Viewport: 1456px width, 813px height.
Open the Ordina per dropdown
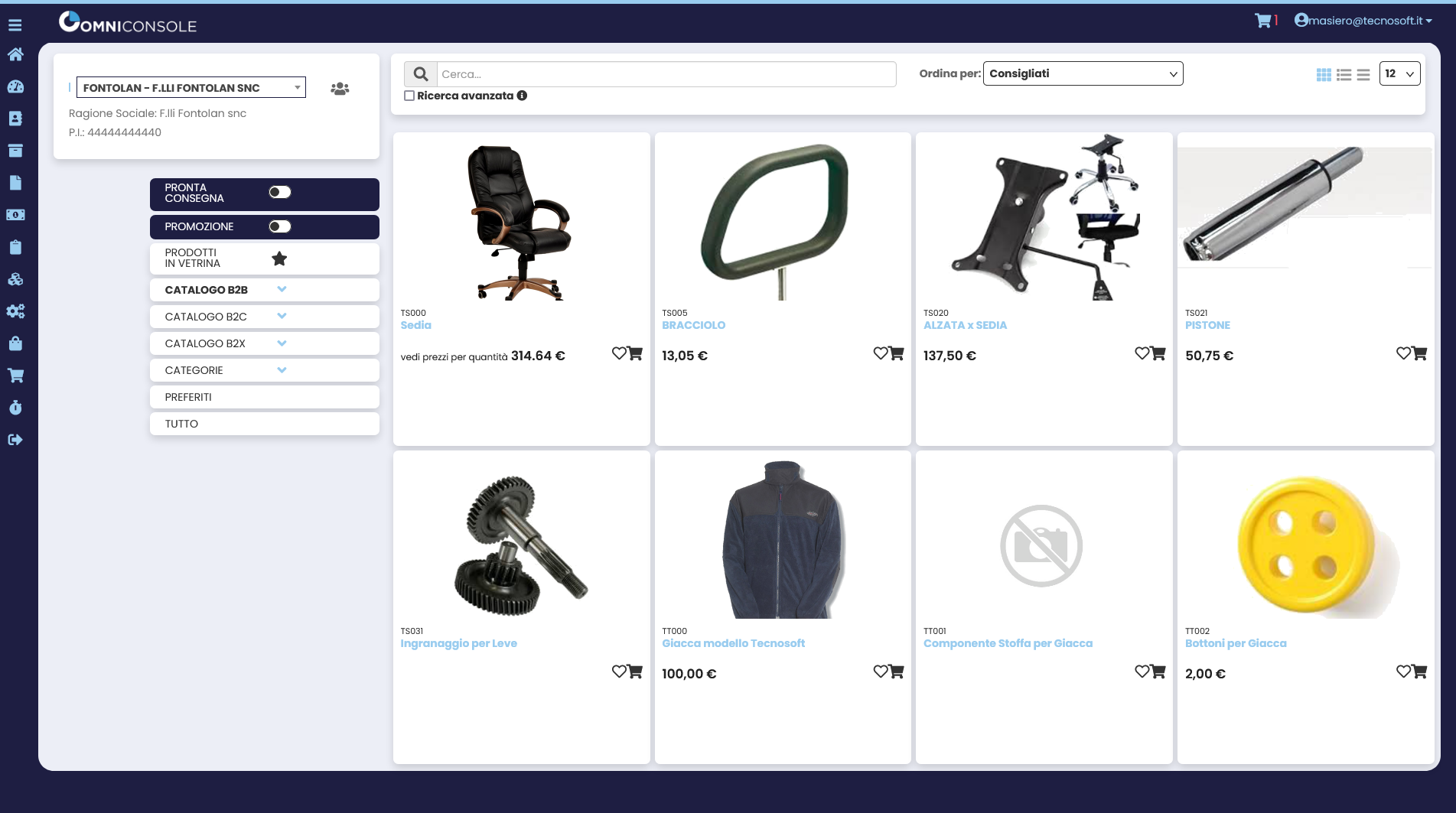[1081, 73]
